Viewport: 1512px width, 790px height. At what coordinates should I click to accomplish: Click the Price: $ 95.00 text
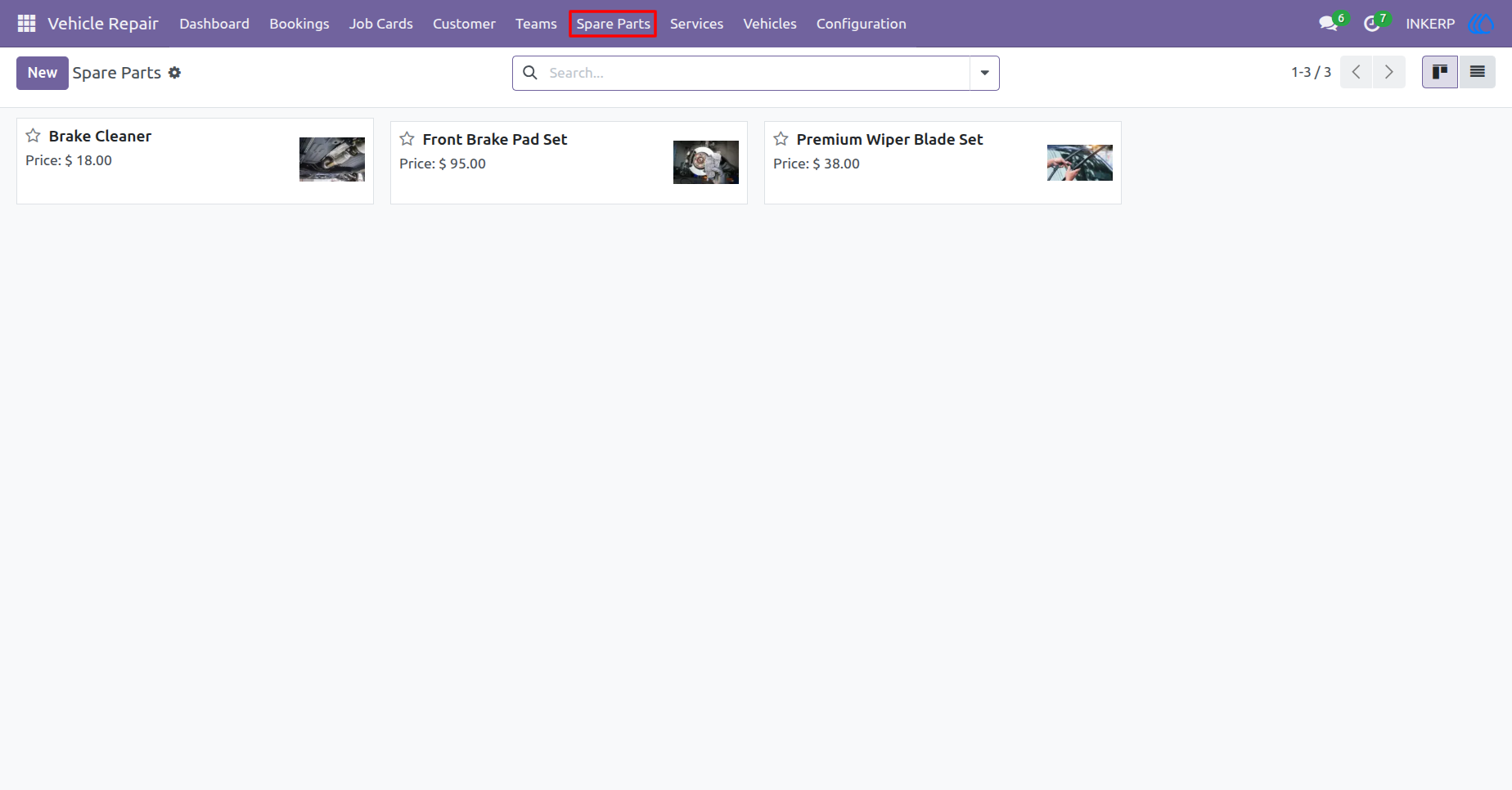443,164
